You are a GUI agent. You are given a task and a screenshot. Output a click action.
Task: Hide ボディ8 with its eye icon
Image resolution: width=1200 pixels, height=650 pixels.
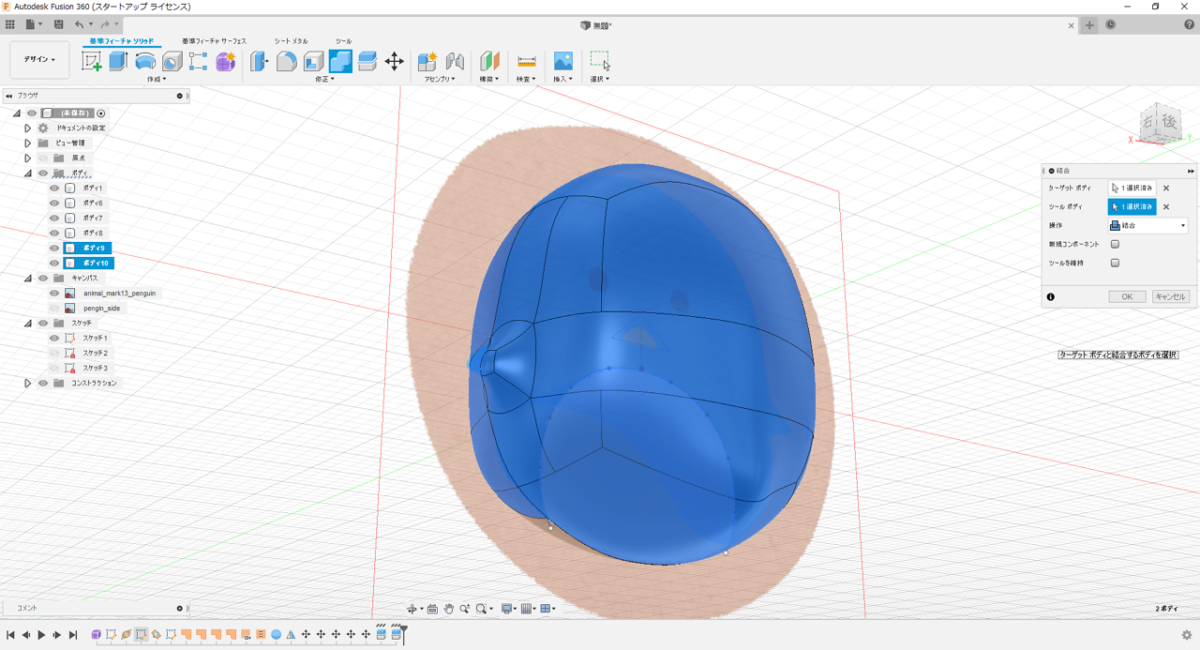(x=54, y=233)
